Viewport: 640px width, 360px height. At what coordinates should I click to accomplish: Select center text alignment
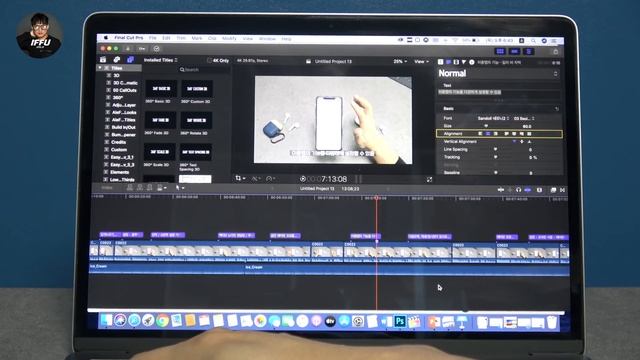coord(488,134)
